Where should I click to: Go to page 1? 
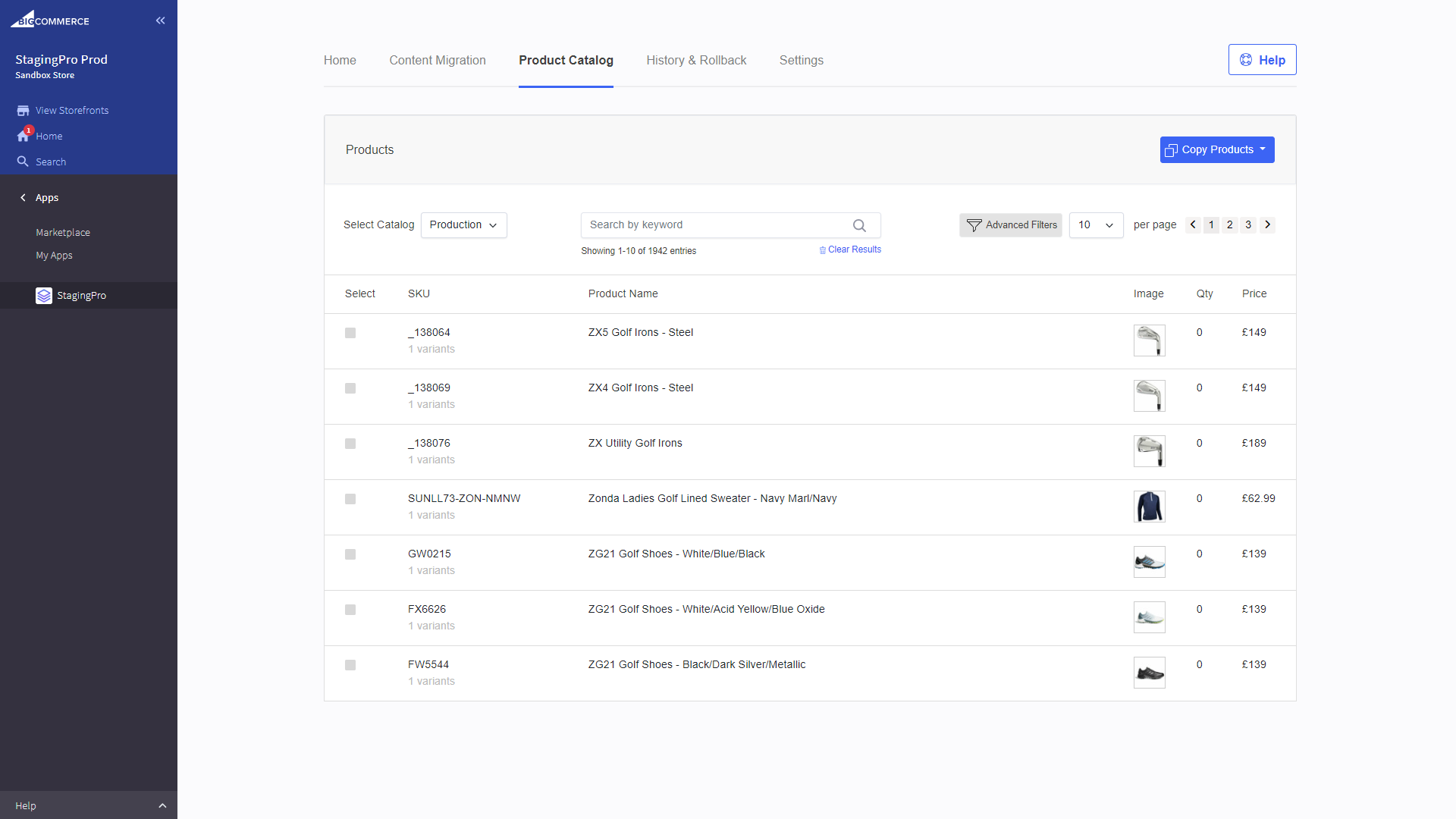(x=1211, y=225)
